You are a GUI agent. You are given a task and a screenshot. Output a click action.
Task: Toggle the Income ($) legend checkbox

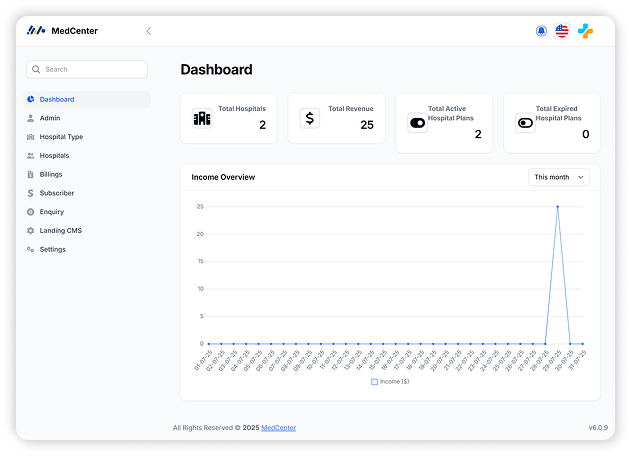pyautogui.click(x=375, y=382)
